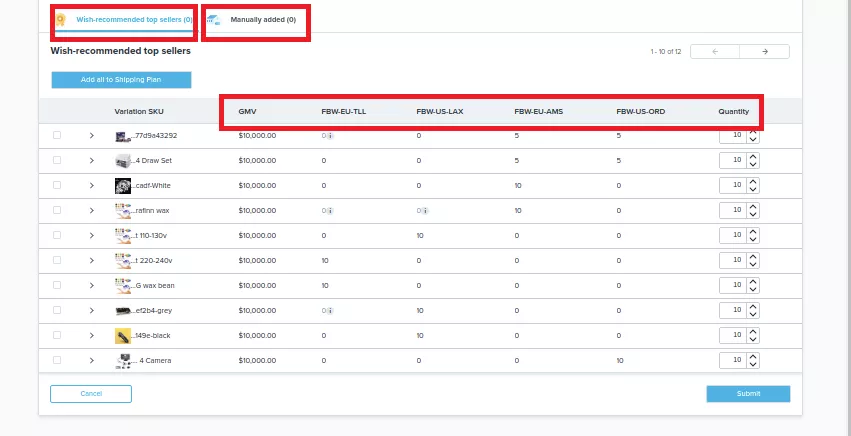Click quantity input for cadf-White
The image size is (851, 436).
tap(733, 185)
